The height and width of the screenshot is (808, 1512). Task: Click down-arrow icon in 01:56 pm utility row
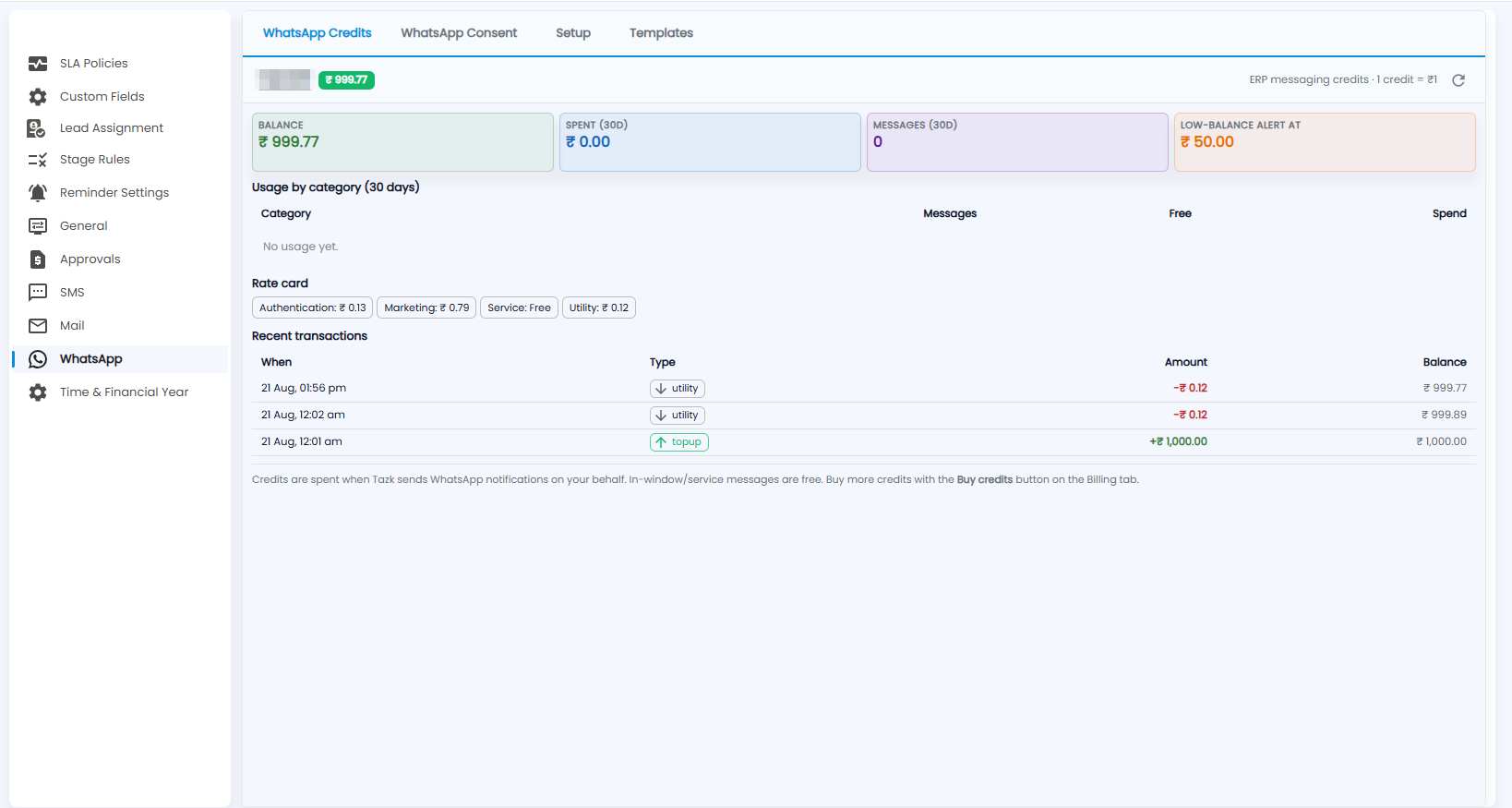tap(661, 389)
